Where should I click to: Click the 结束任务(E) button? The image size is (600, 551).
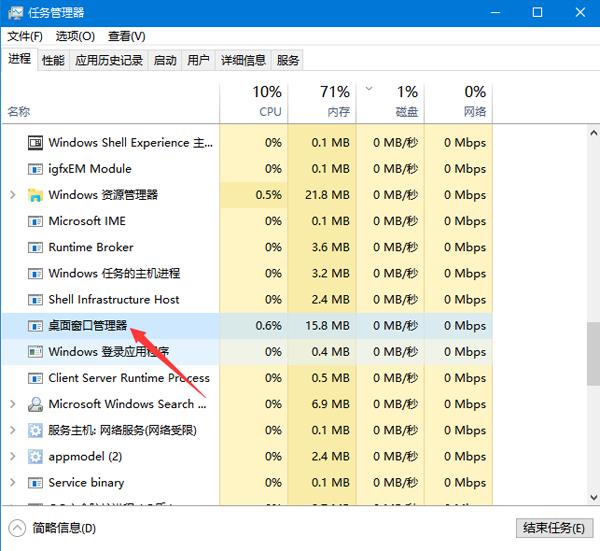[x=554, y=528]
